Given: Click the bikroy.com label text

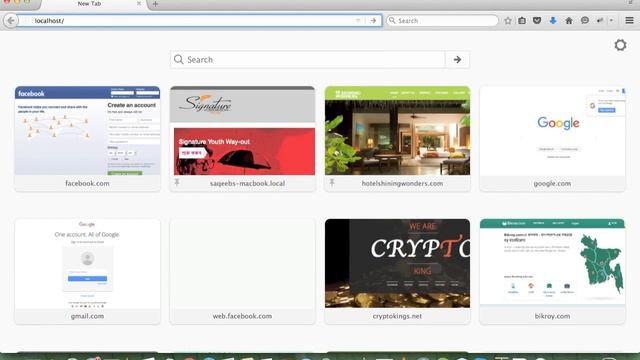Looking at the screenshot, I should (553, 316).
